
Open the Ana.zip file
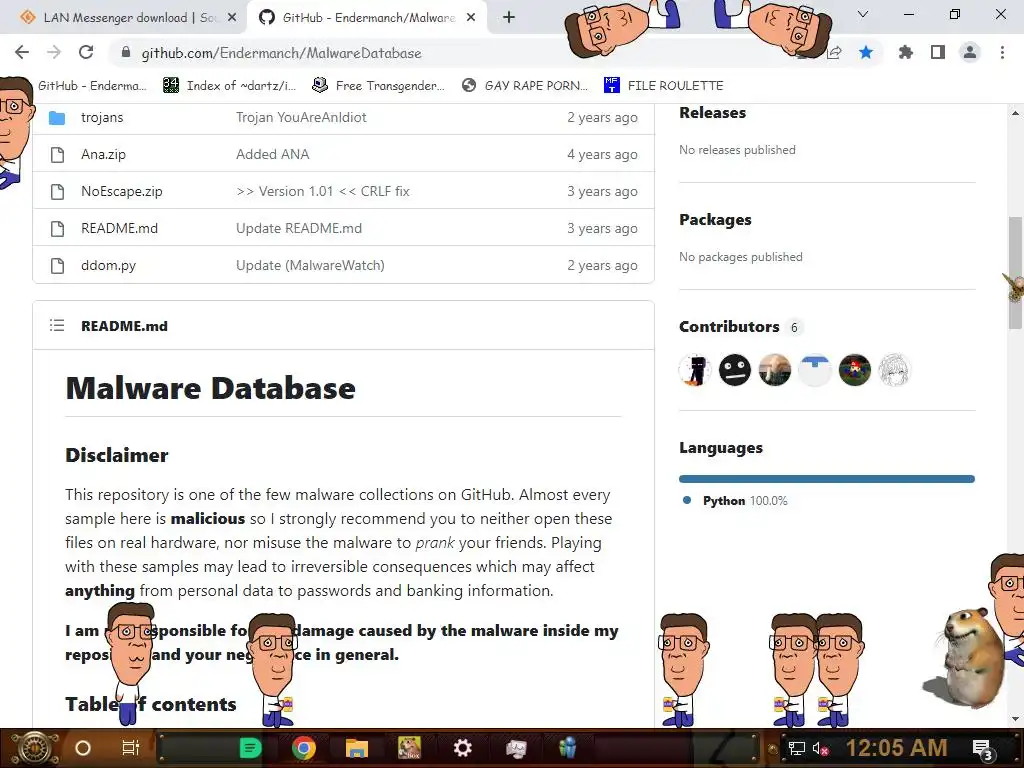103,154
